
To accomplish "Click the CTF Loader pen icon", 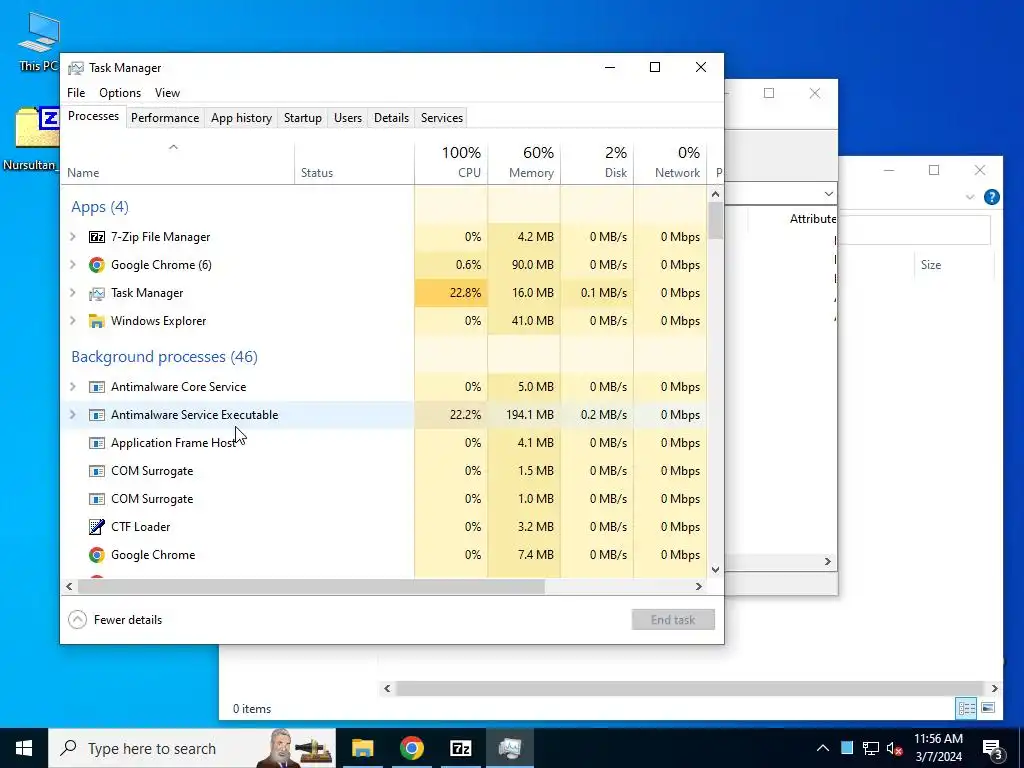I will (97, 527).
